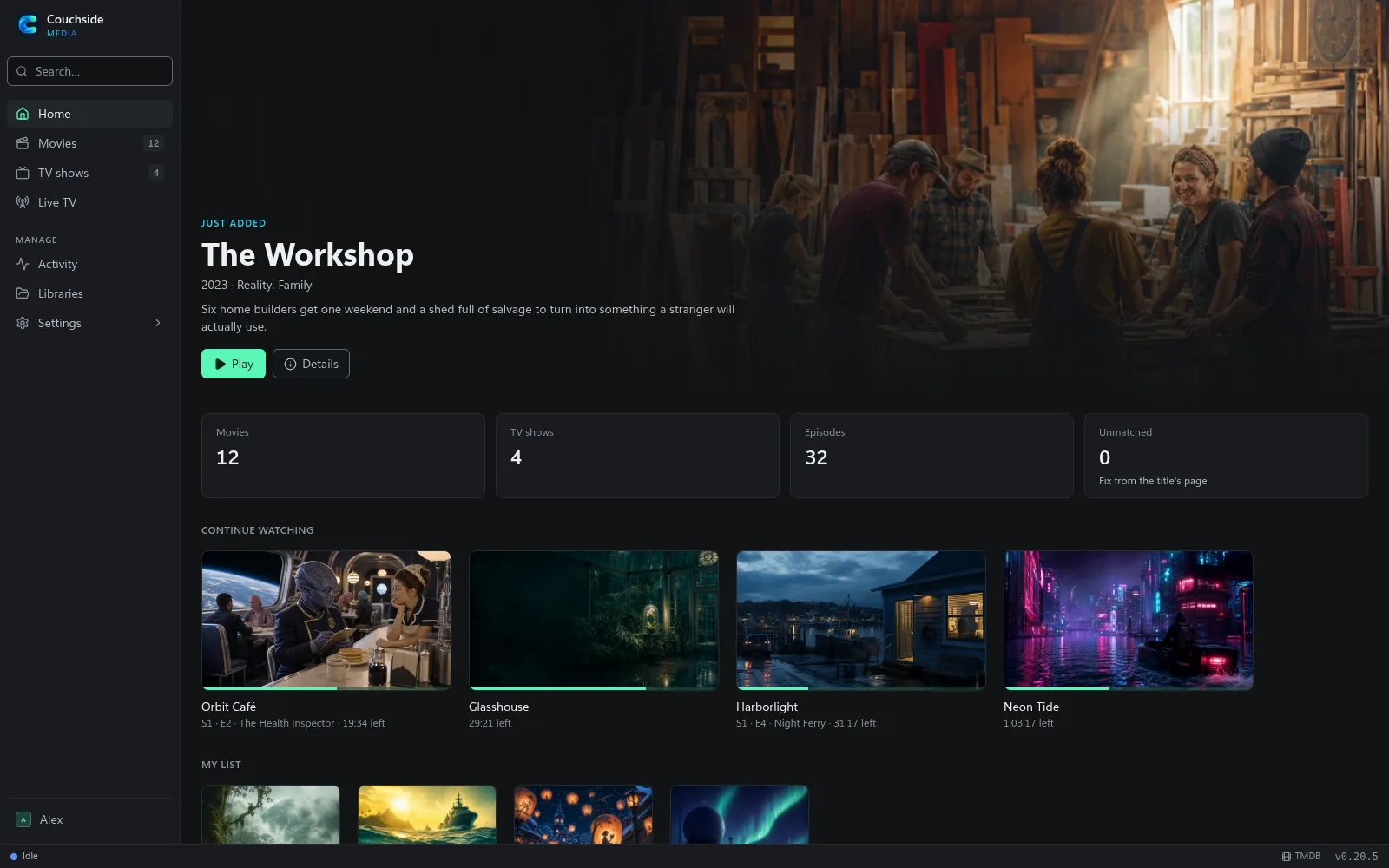Click the info circle icon in the Details button

tap(290, 364)
